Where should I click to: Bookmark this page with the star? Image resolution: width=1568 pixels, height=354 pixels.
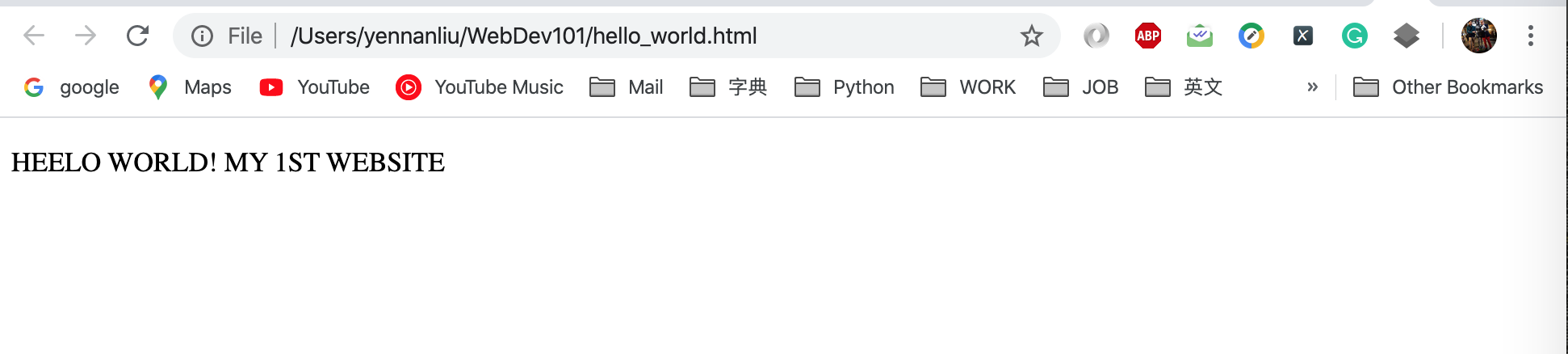point(1031,36)
